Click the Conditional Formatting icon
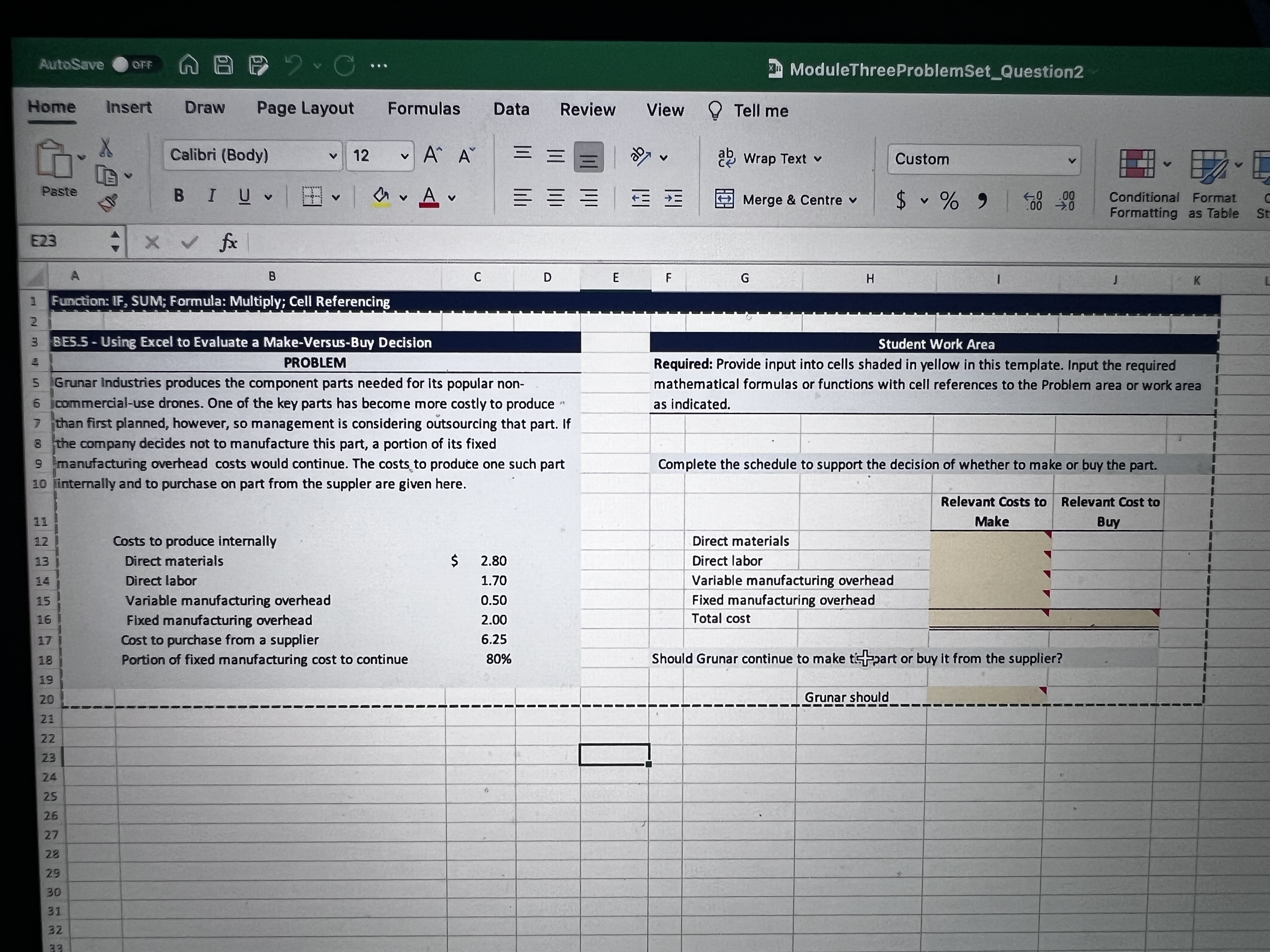 pos(1137,164)
